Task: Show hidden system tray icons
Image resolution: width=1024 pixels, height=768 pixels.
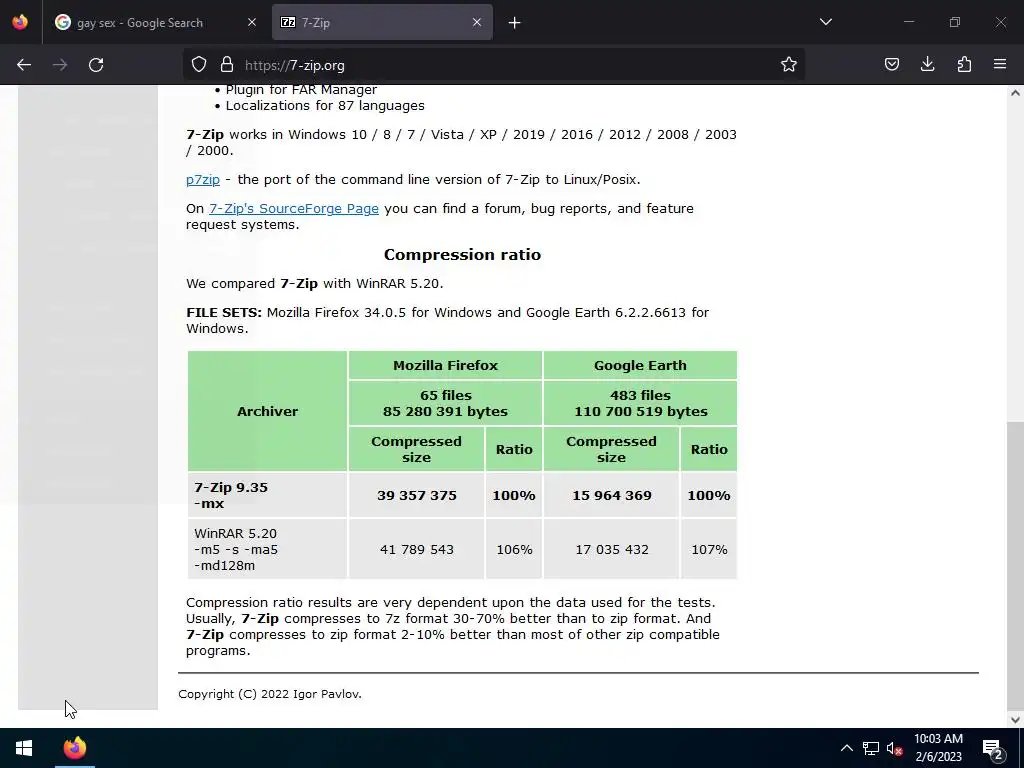Action: coord(846,748)
